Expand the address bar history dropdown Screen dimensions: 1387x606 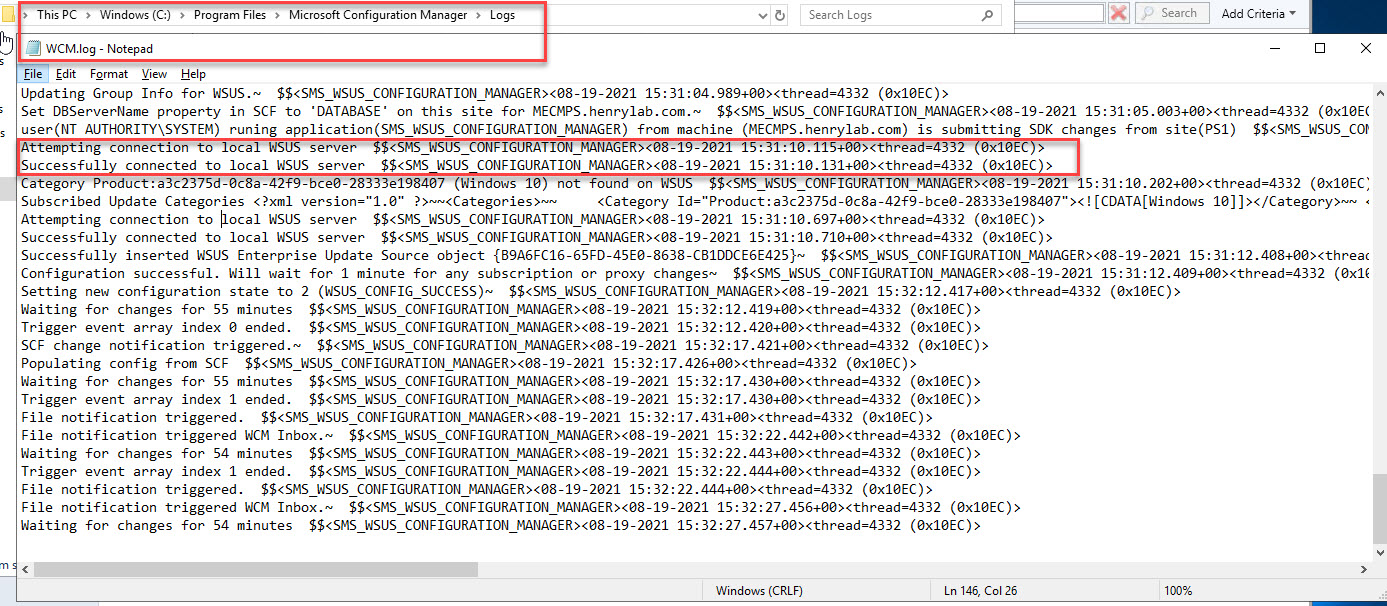point(762,15)
